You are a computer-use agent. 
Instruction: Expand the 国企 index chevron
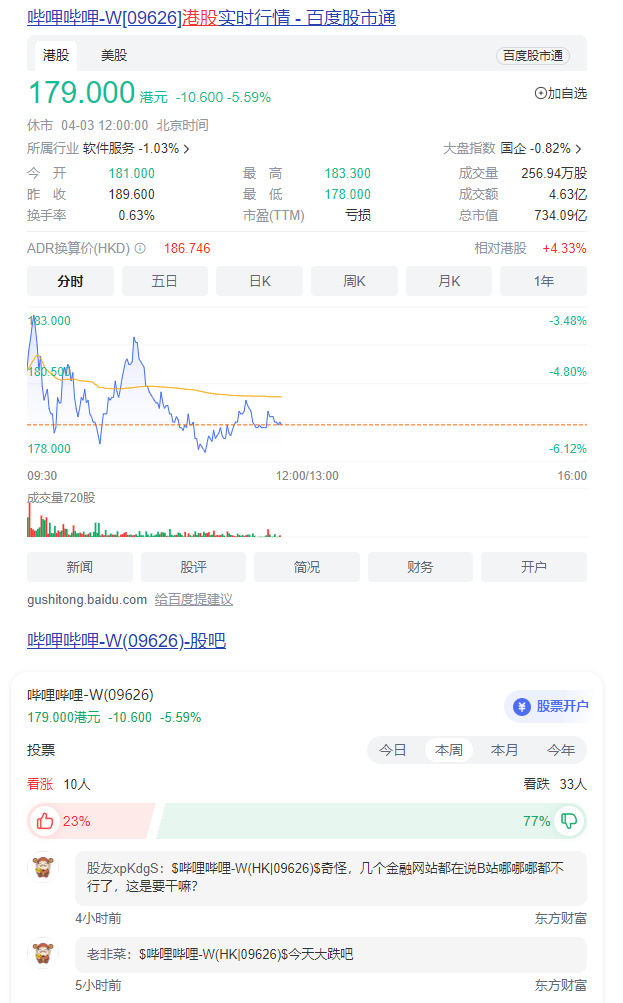[x=578, y=149]
